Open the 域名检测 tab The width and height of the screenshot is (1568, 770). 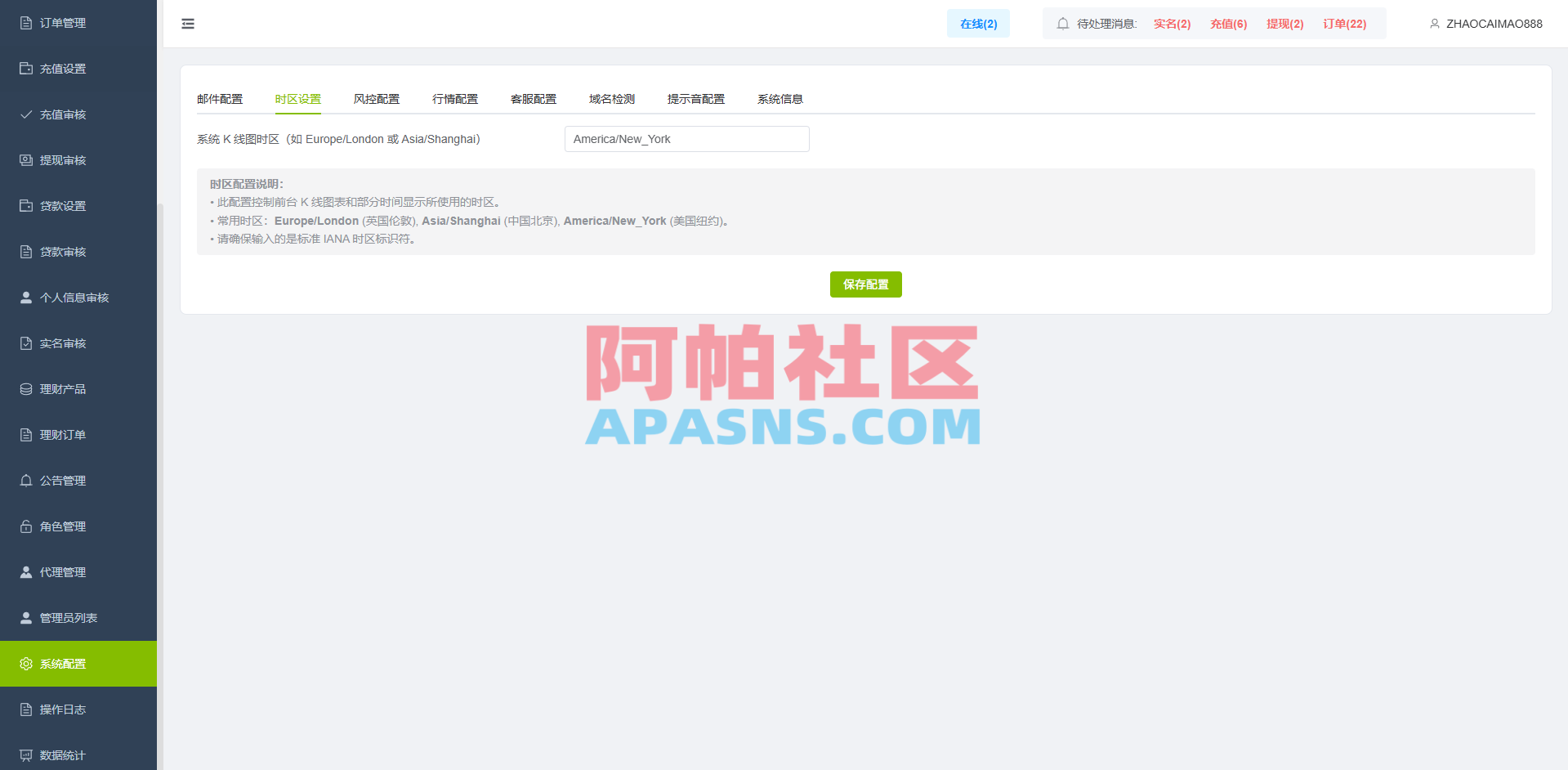[x=612, y=99]
